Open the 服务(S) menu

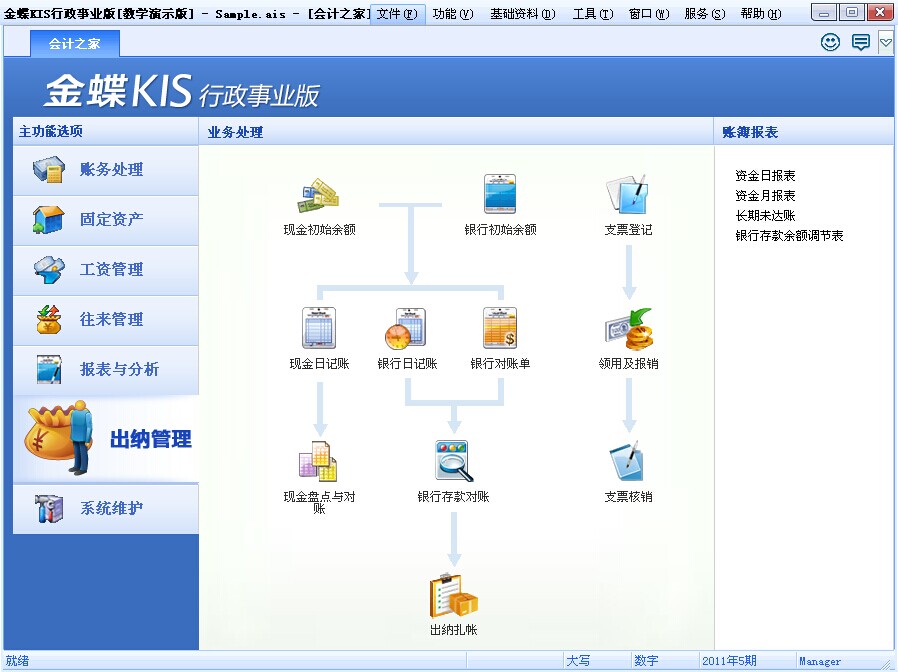point(704,14)
